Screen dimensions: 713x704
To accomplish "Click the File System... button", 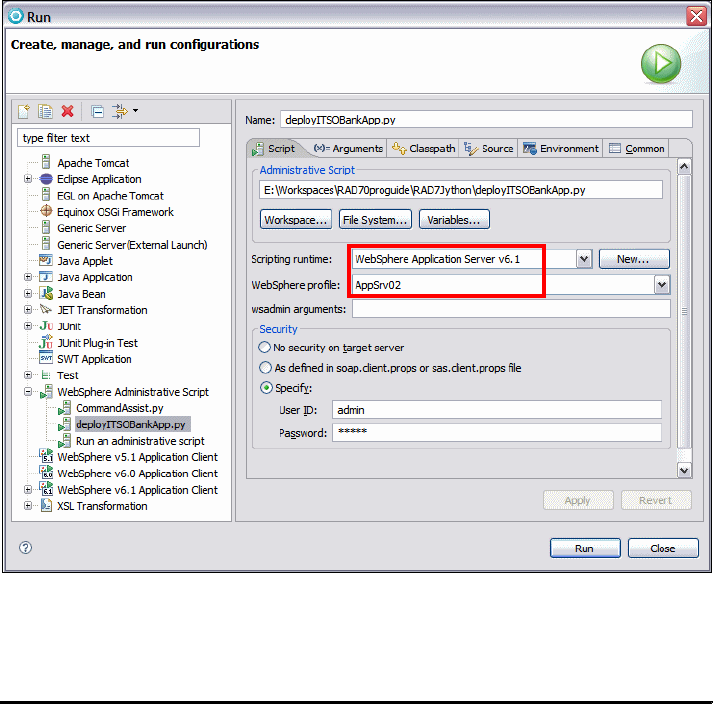I will (x=376, y=220).
